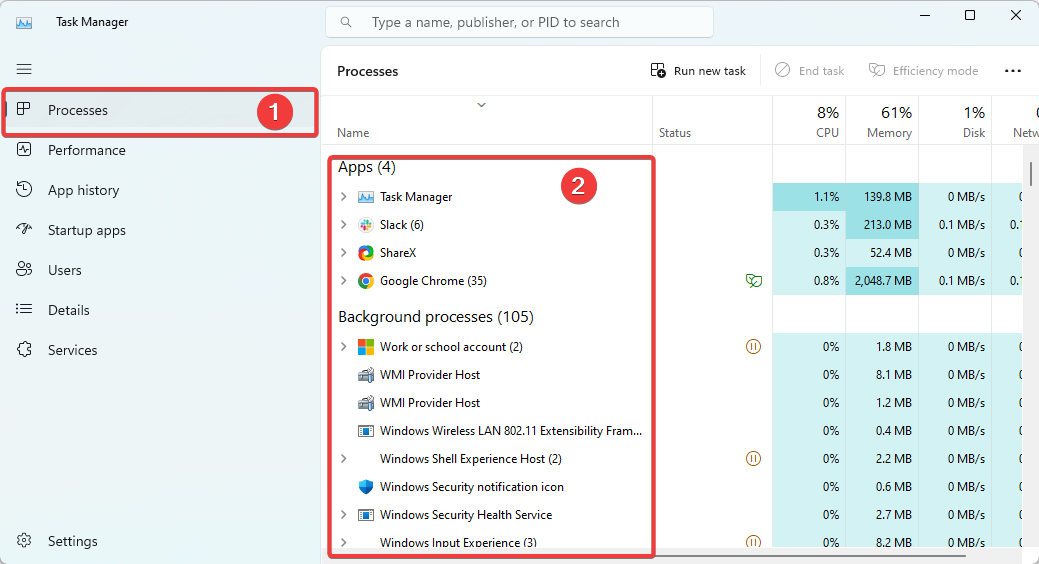The width and height of the screenshot is (1039, 564).
Task: Click the Services puzzle icon
Action: (24, 349)
